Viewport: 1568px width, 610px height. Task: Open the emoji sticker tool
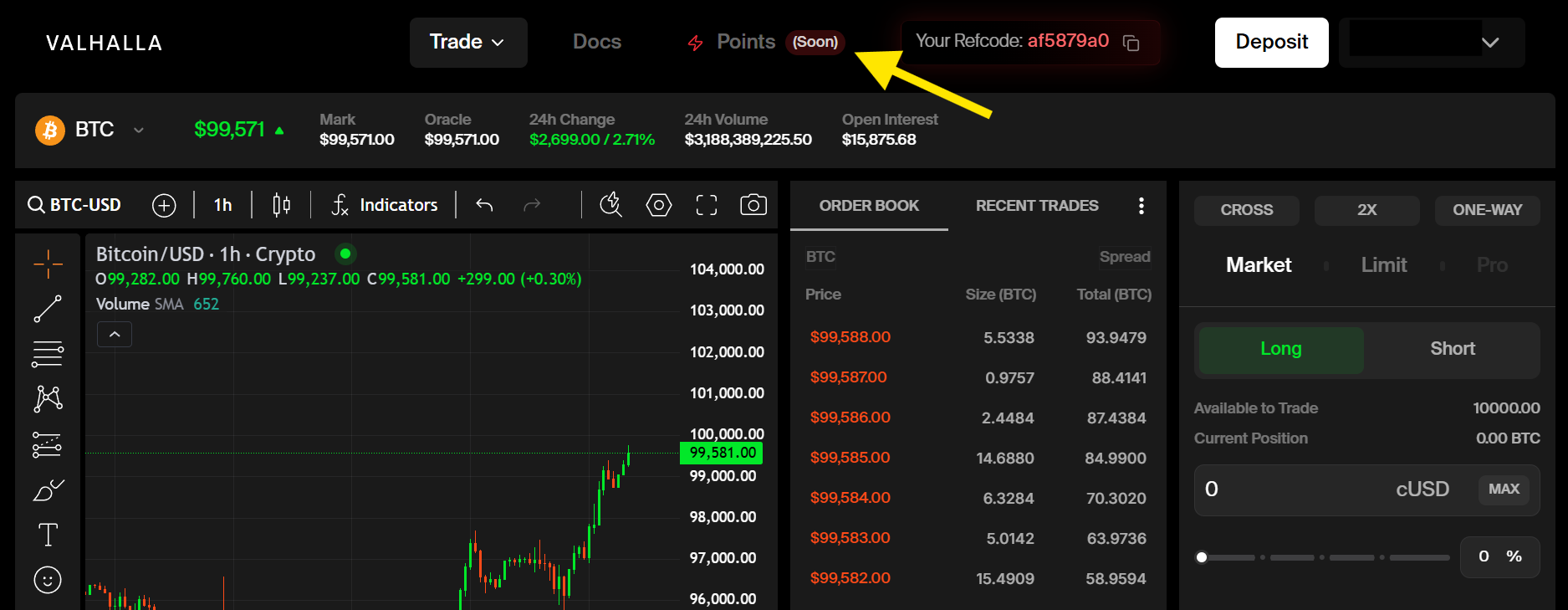(48, 579)
